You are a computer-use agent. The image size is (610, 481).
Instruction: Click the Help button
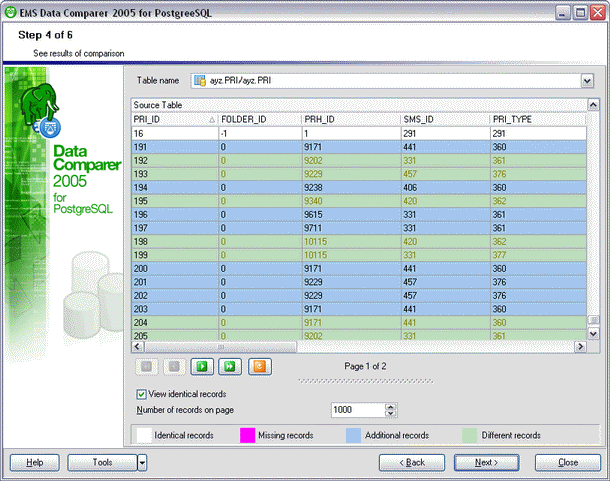35,463
